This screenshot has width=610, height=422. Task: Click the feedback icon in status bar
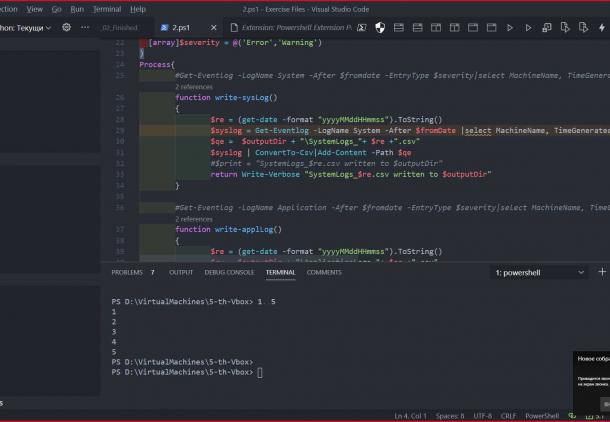(x=574, y=415)
